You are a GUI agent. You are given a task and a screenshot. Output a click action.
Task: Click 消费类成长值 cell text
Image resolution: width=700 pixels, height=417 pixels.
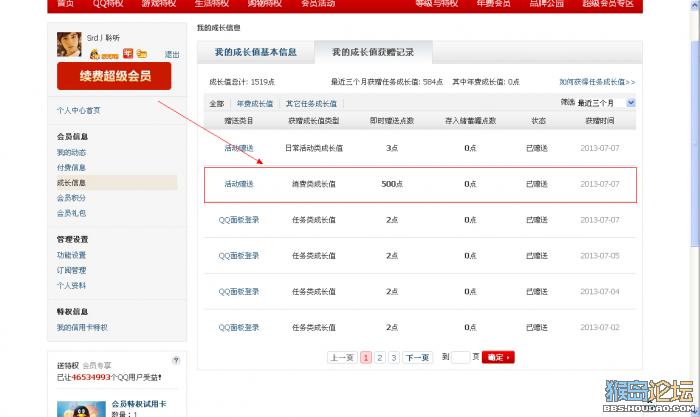[x=314, y=183]
